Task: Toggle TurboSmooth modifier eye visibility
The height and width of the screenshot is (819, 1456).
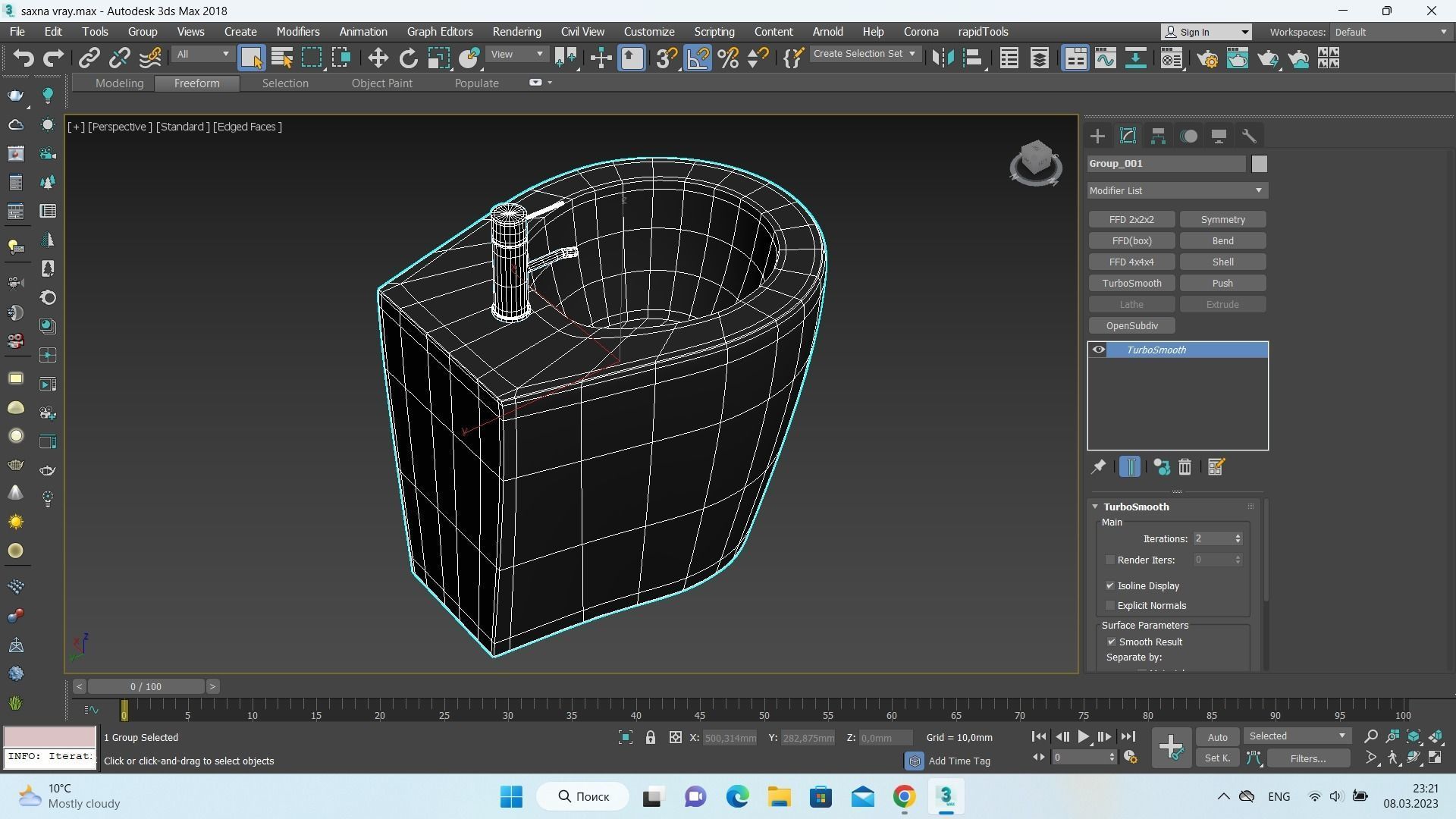Action: pos(1098,350)
